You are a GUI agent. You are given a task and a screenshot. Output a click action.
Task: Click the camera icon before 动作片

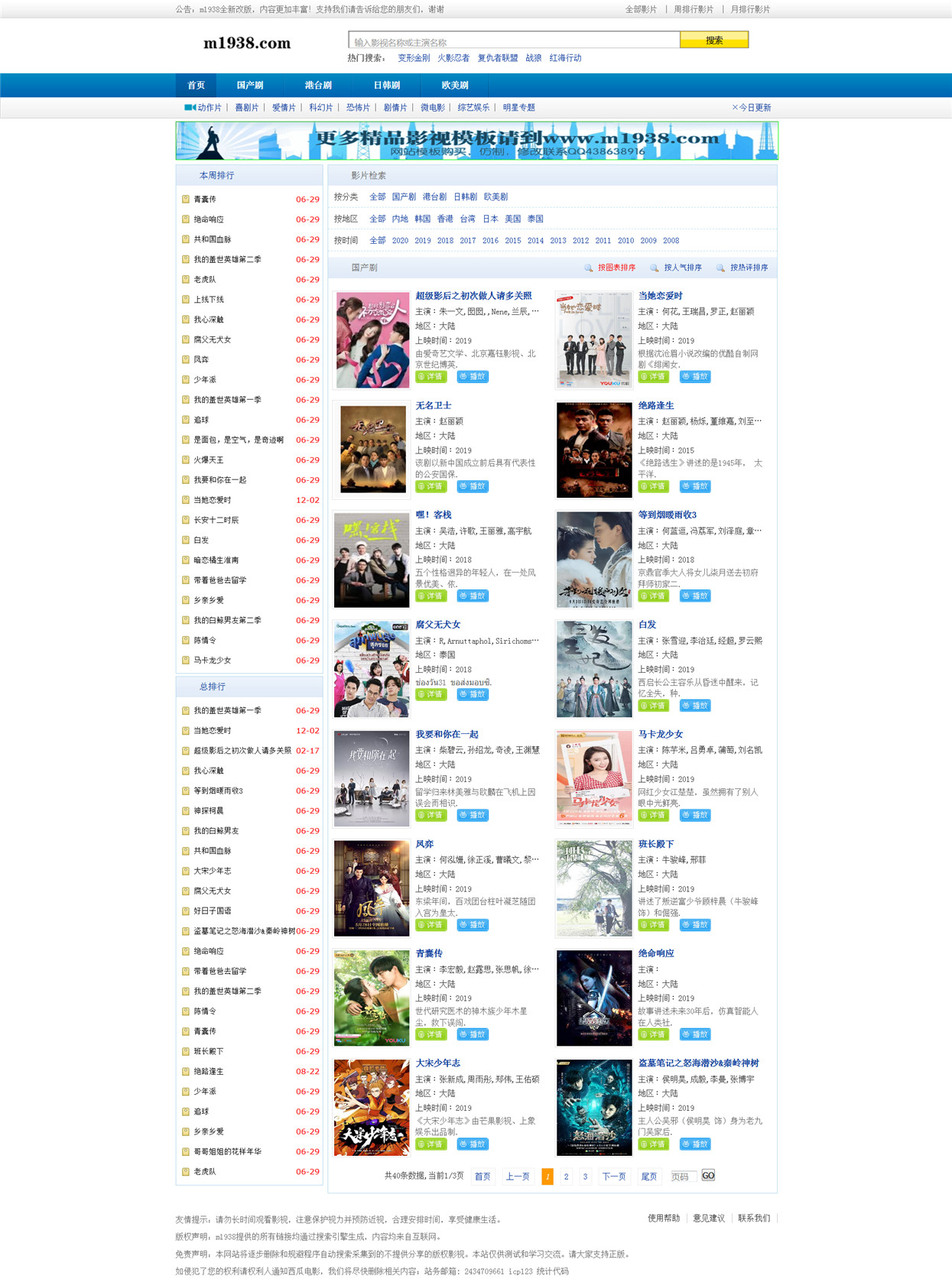(x=190, y=108)
